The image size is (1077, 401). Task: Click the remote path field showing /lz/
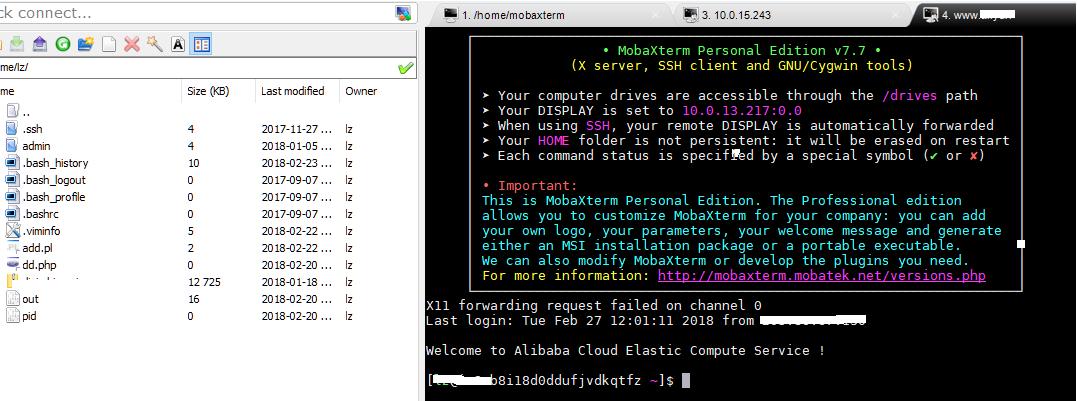(x=196, y=68)
